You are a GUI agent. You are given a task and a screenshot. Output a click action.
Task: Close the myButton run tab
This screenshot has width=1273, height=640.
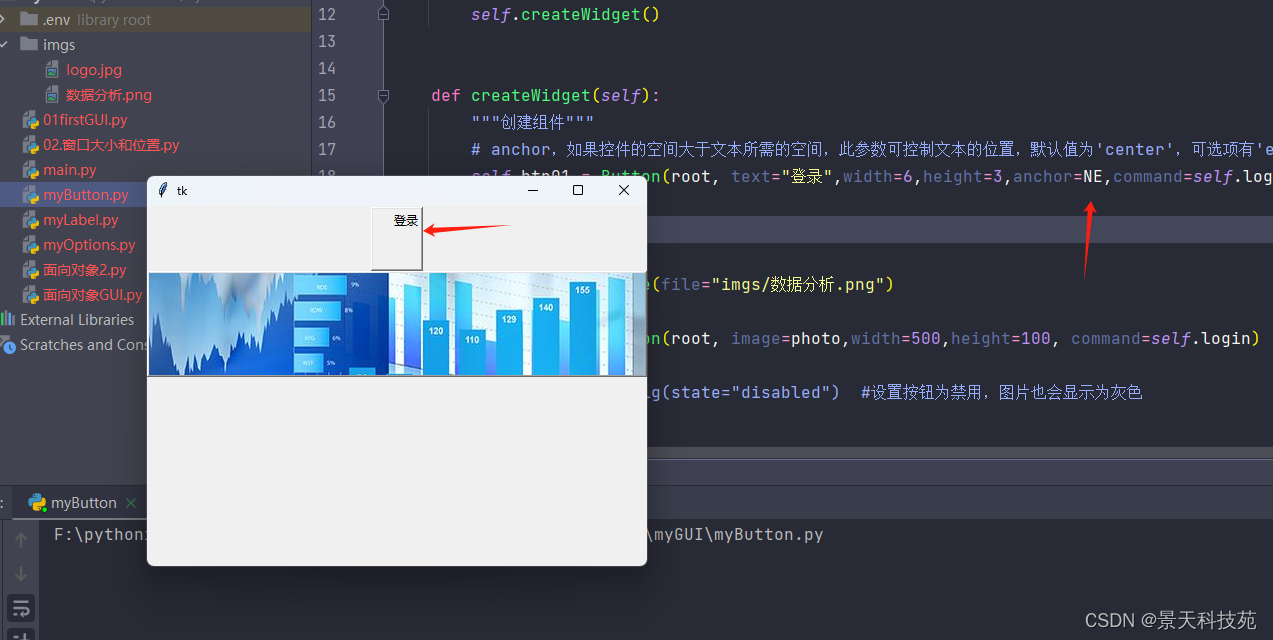coord(131,503)
